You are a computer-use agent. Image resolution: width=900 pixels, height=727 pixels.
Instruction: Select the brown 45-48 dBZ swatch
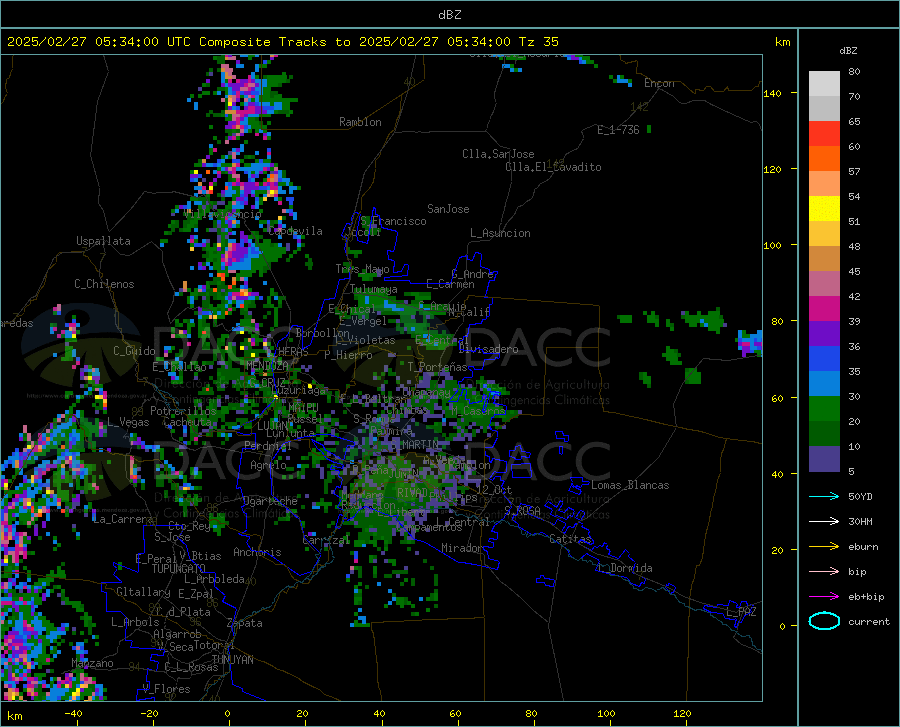pyautogui.click(x=824, y=259)
